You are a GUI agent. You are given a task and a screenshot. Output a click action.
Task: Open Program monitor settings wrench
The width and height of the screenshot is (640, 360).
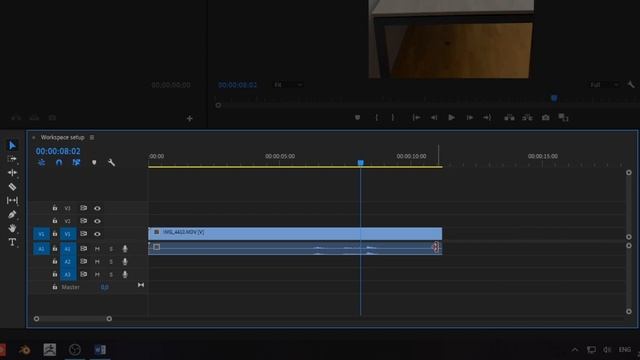click(631, 84)
